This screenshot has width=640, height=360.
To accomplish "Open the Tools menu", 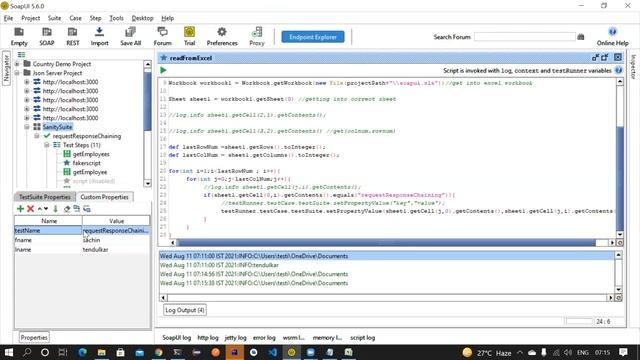I will click(116, 18).
